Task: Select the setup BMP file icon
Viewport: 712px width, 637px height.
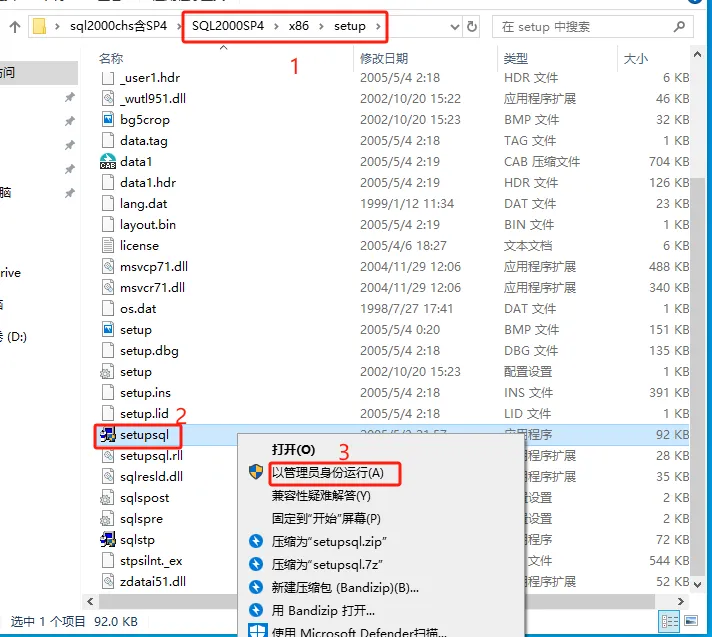Action: [108, 330]
